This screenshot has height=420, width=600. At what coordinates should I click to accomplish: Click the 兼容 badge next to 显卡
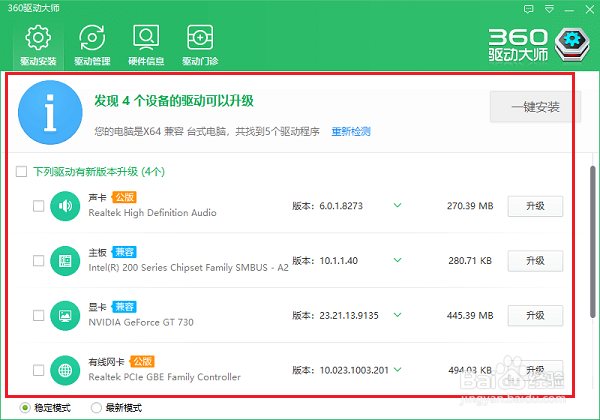124,307
